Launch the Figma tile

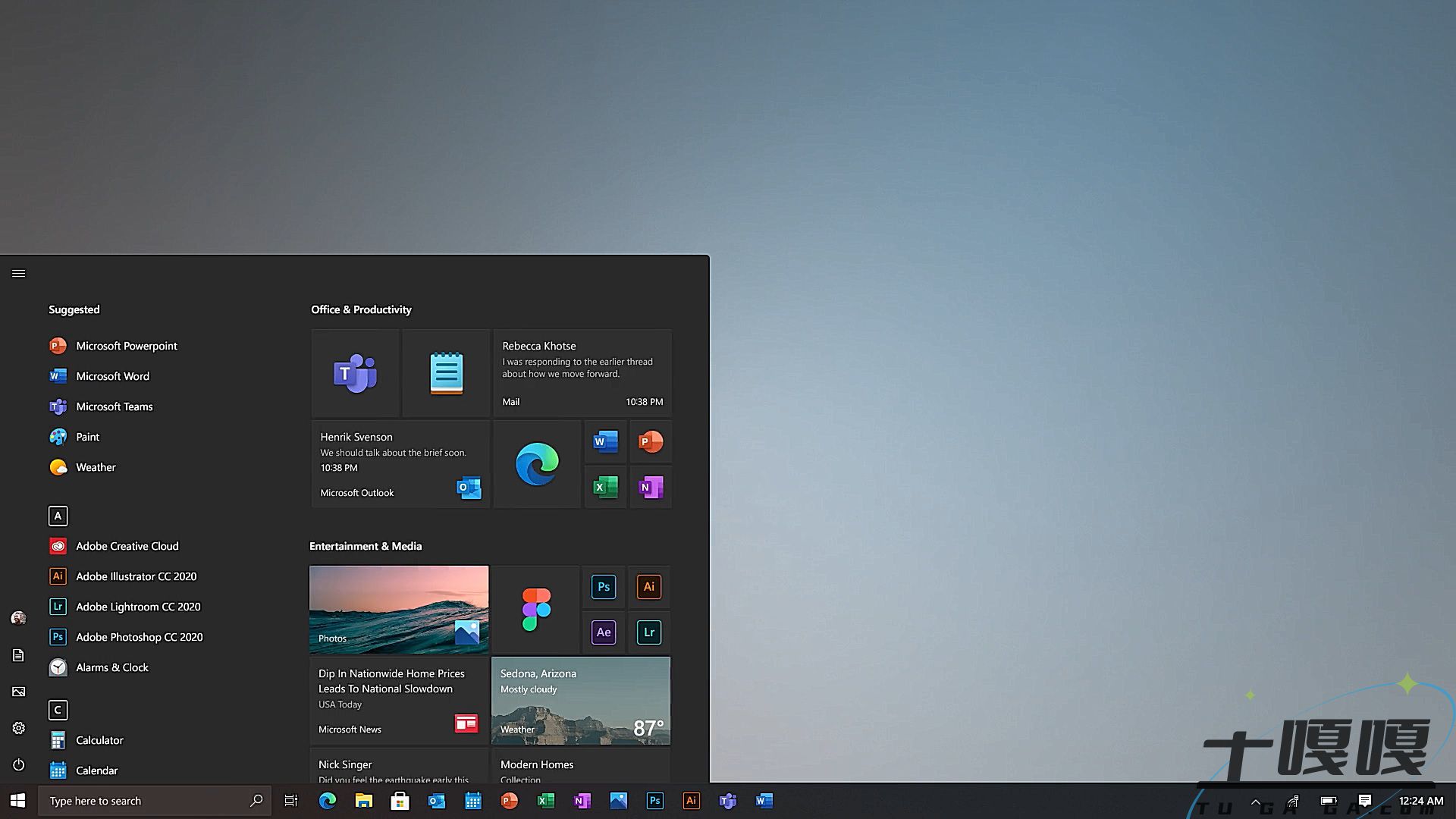535,609
